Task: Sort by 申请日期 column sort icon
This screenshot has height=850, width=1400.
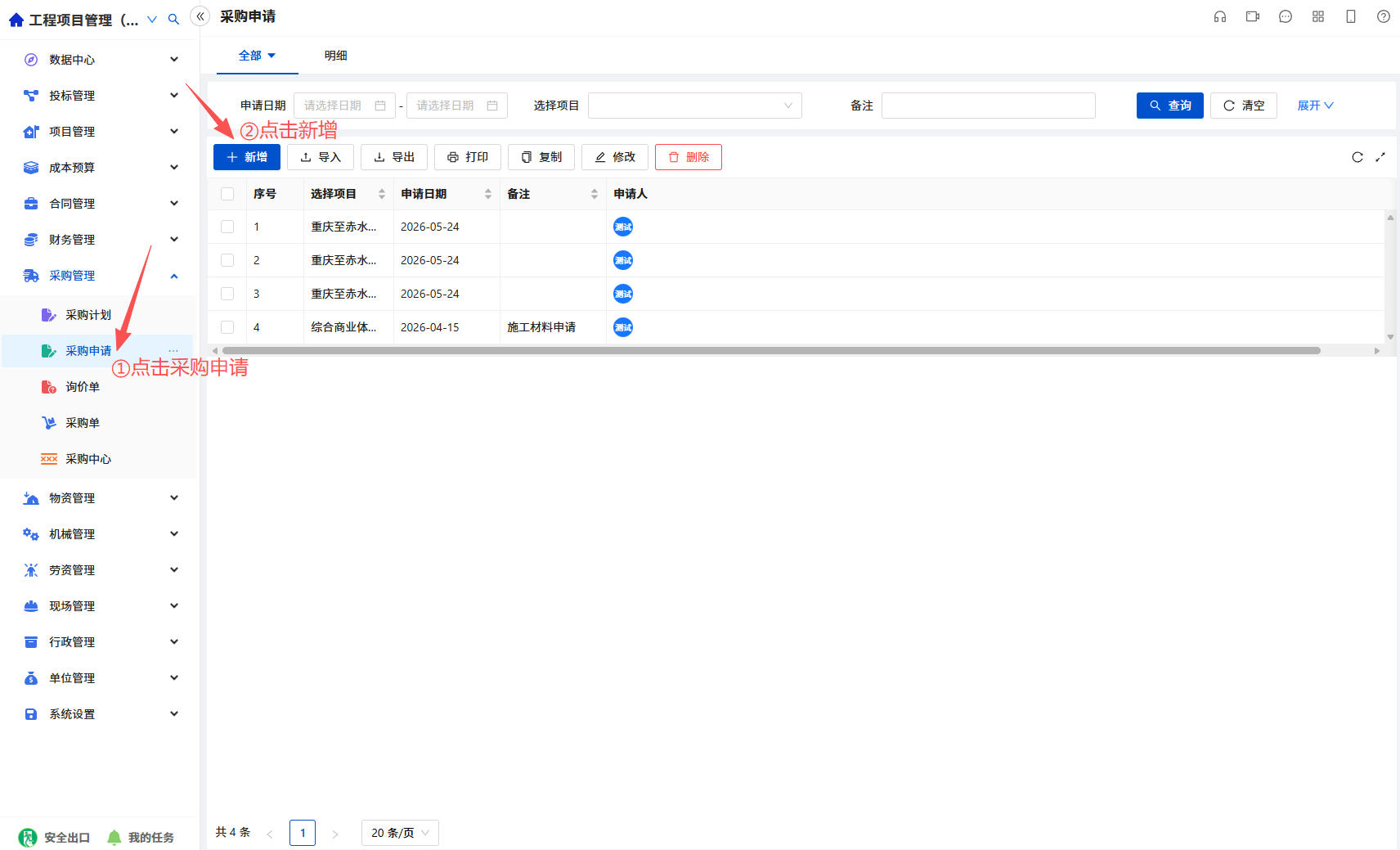Action: [x=488, y=194]
